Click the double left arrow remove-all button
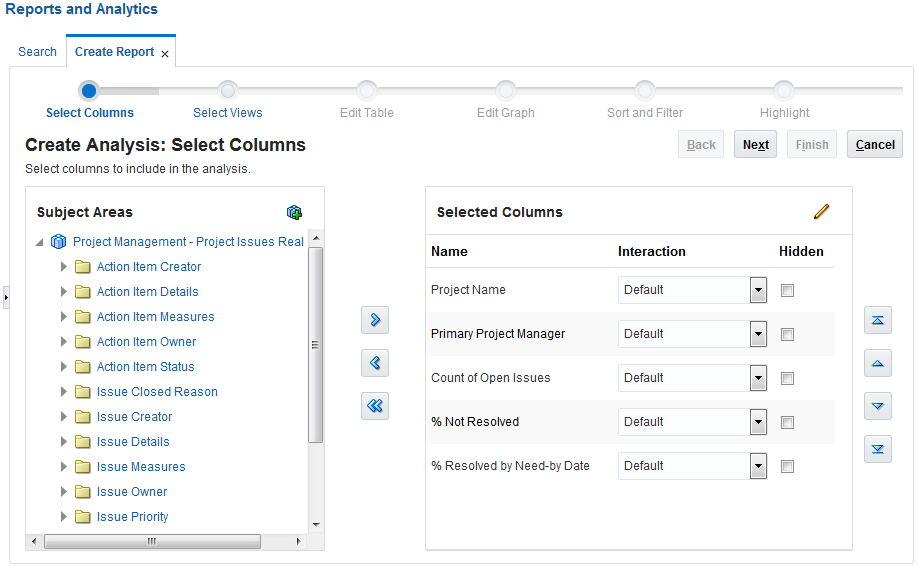This screenshot has width=919, height=567. pos(375,406)
